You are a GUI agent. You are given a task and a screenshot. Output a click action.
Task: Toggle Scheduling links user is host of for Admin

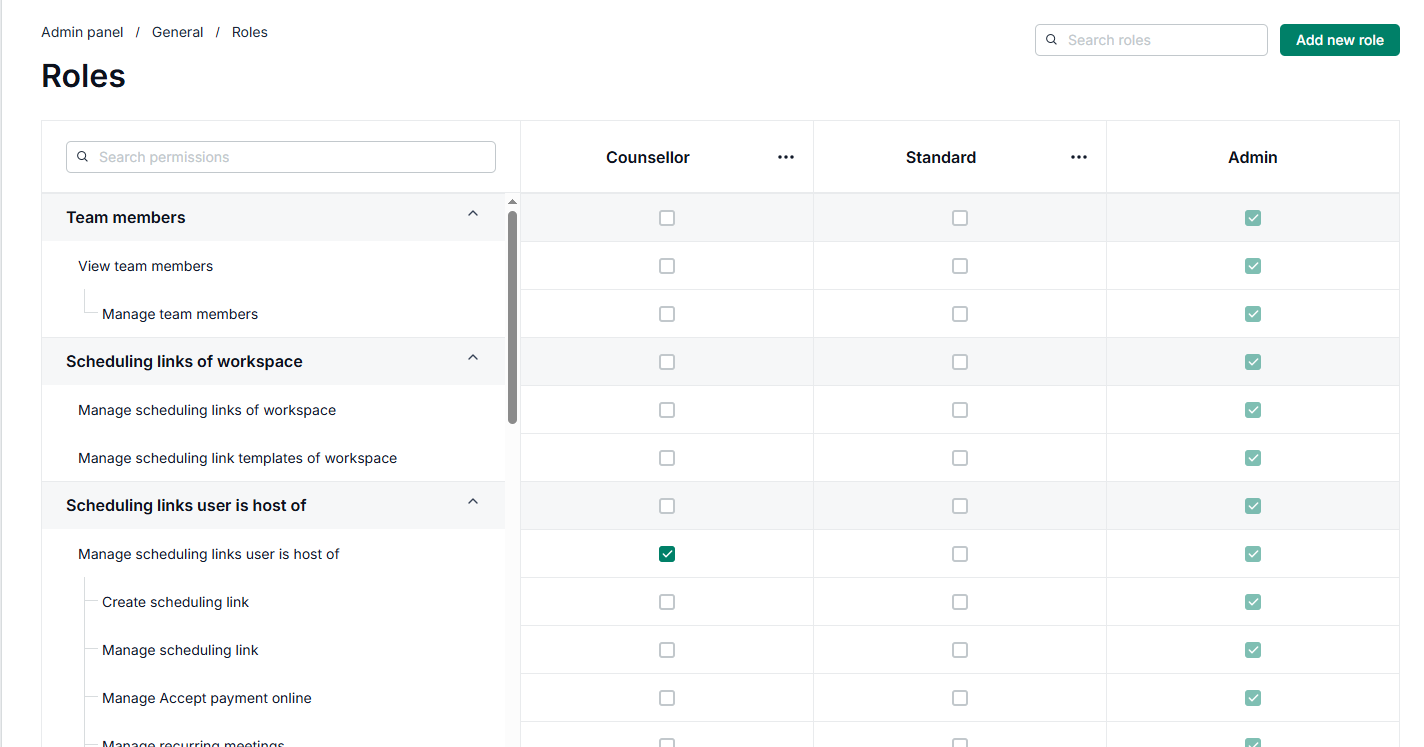[1253, 506]
